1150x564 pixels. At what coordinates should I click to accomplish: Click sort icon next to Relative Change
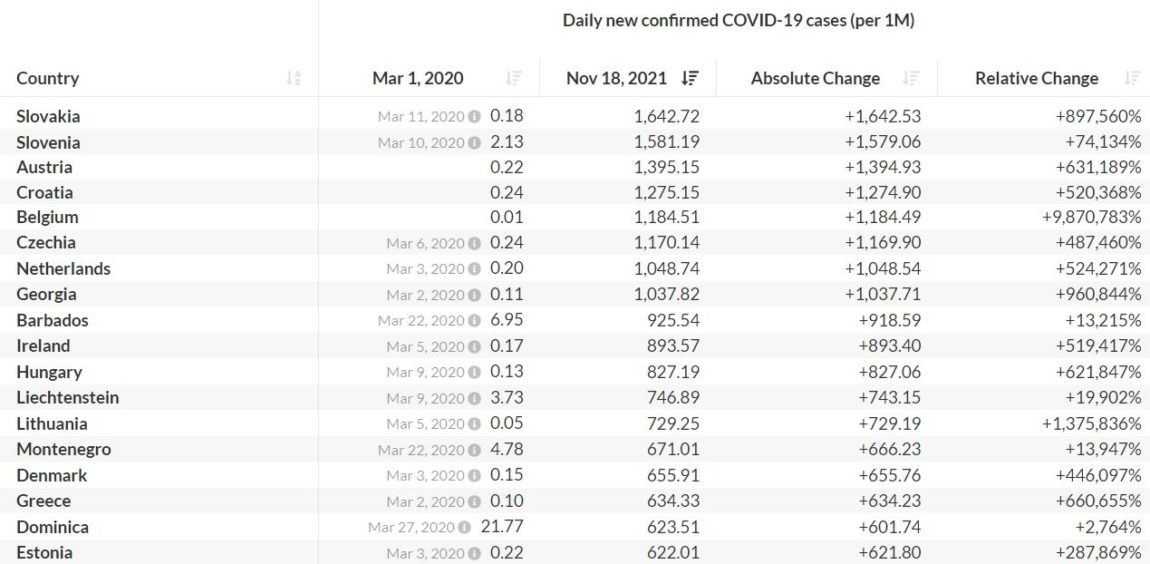click(x=1132, y=78)
